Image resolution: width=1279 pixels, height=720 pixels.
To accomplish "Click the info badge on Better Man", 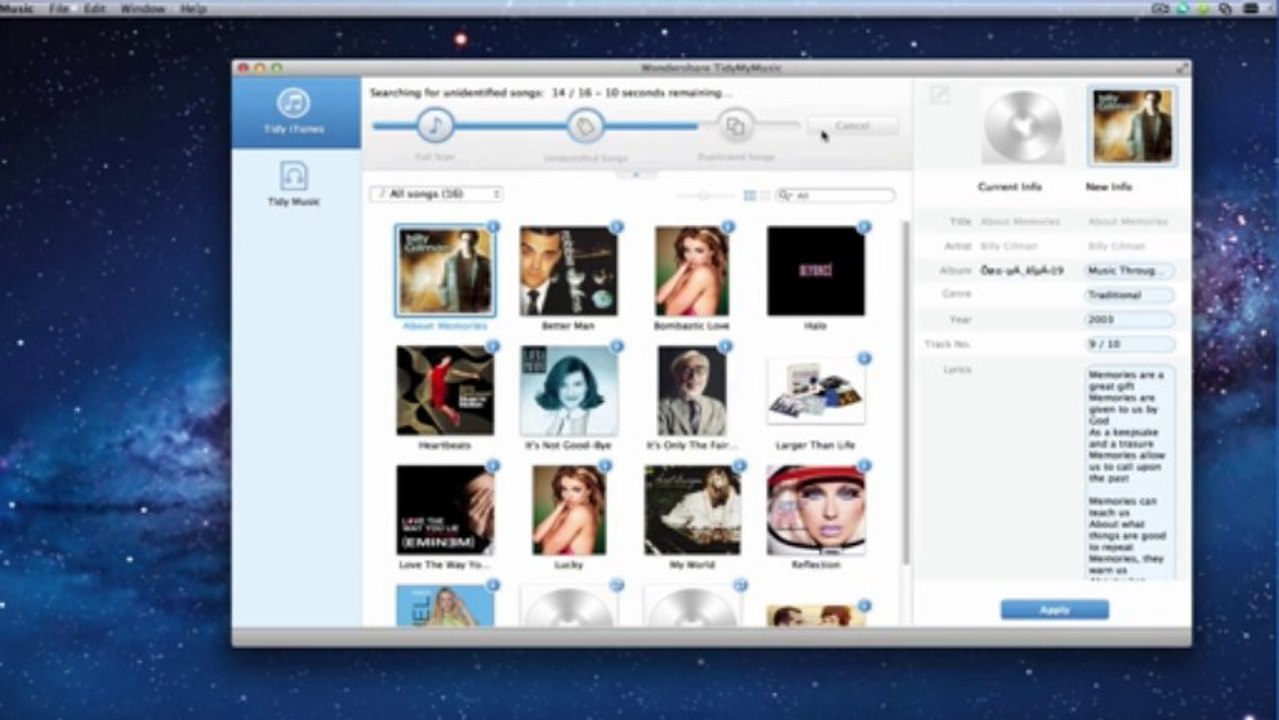I will pos(616,227).
